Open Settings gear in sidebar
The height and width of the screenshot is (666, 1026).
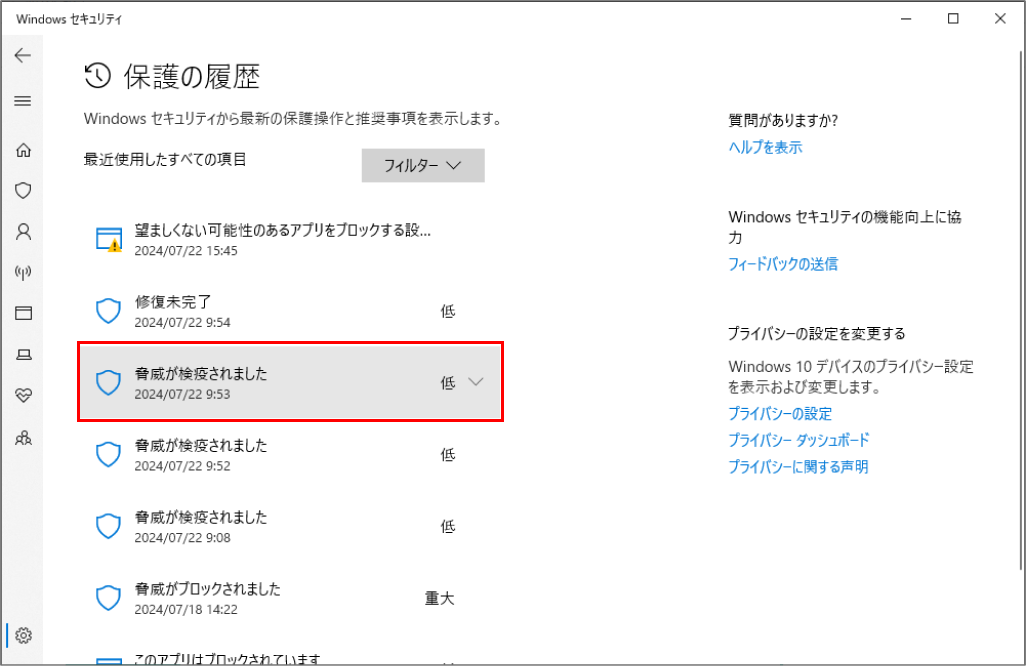[x=24, y=635]
